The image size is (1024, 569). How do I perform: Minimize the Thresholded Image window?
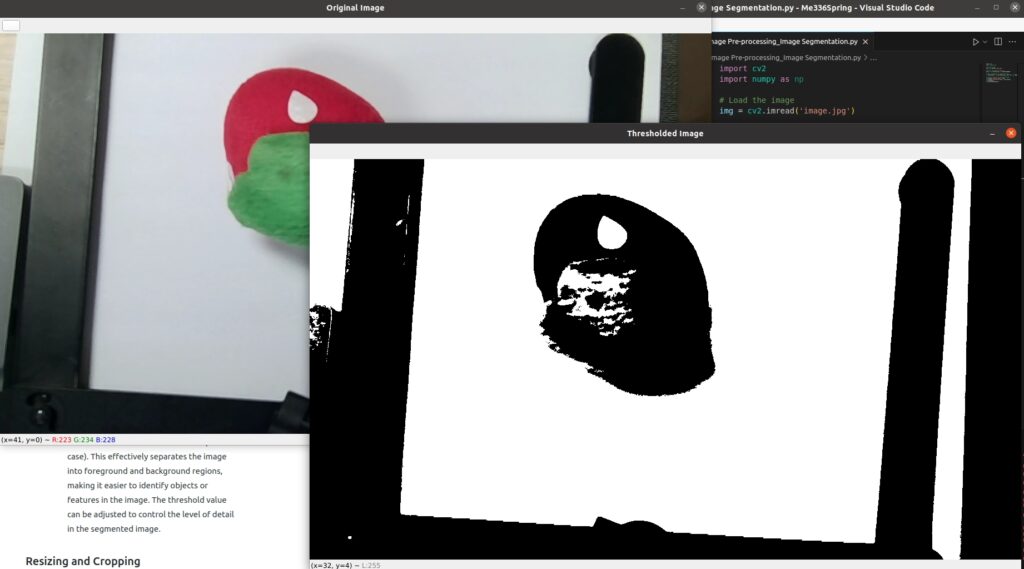click(993, 133)
